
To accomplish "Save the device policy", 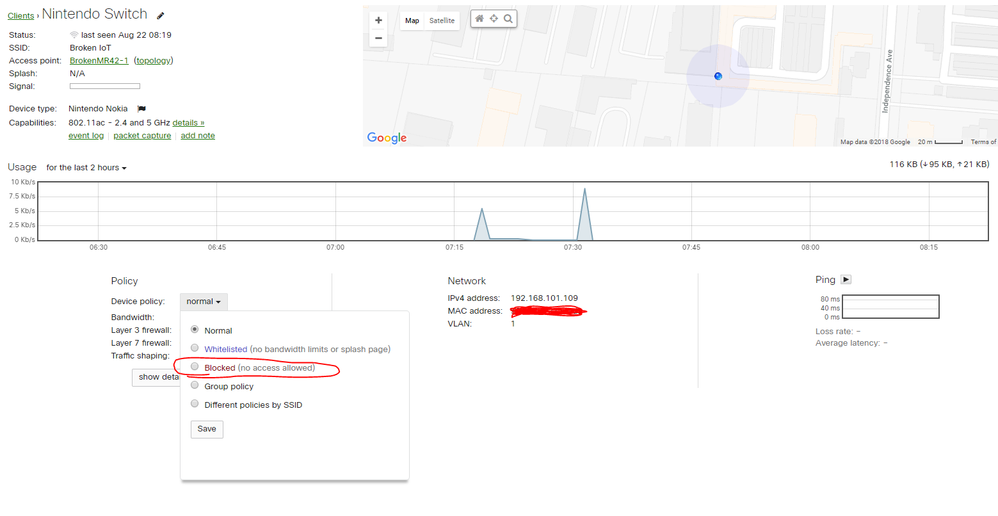I will [x=207, y=429].
